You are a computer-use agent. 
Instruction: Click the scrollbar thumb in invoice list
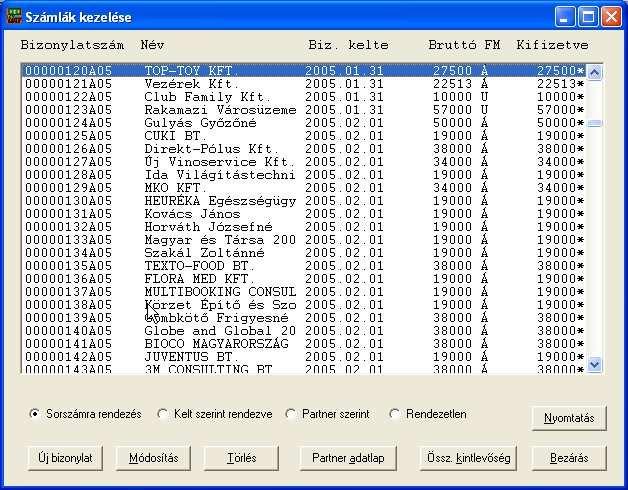click(x=594, y=123)
